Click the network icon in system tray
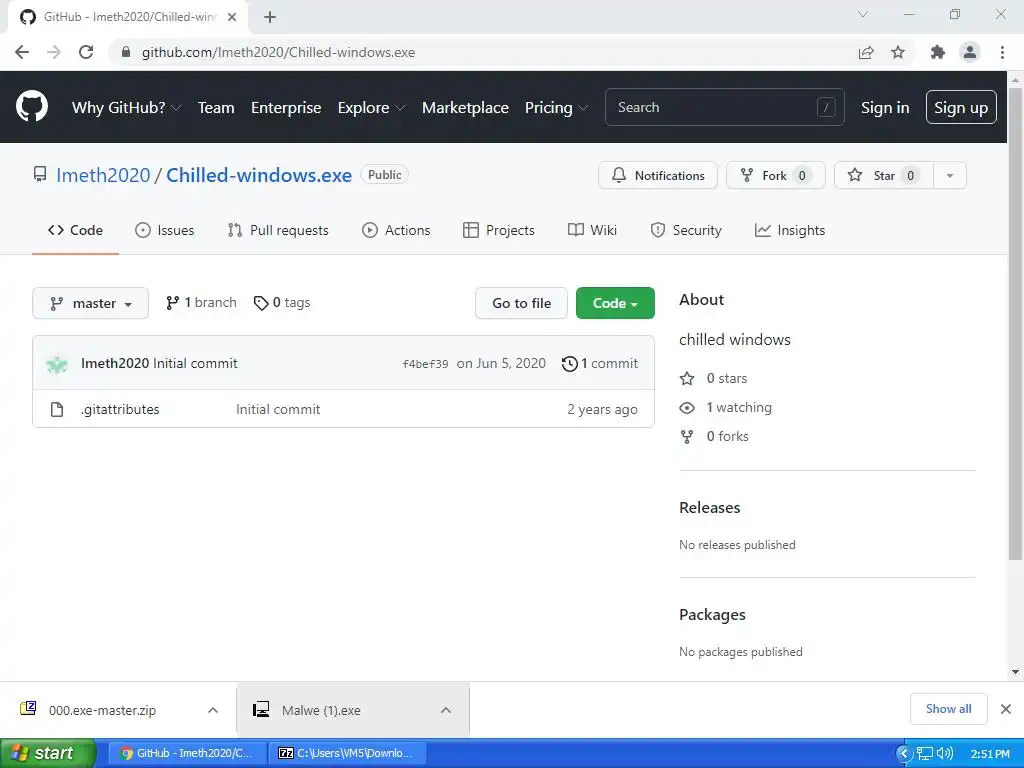Image resolution: width=1024 pixels, height=768 pixels. (925, 753)
